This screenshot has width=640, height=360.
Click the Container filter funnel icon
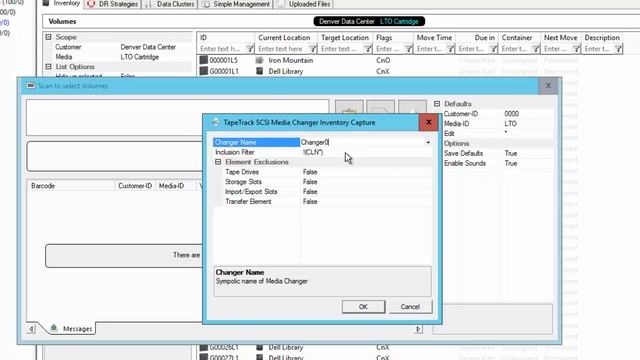[536, 49]
